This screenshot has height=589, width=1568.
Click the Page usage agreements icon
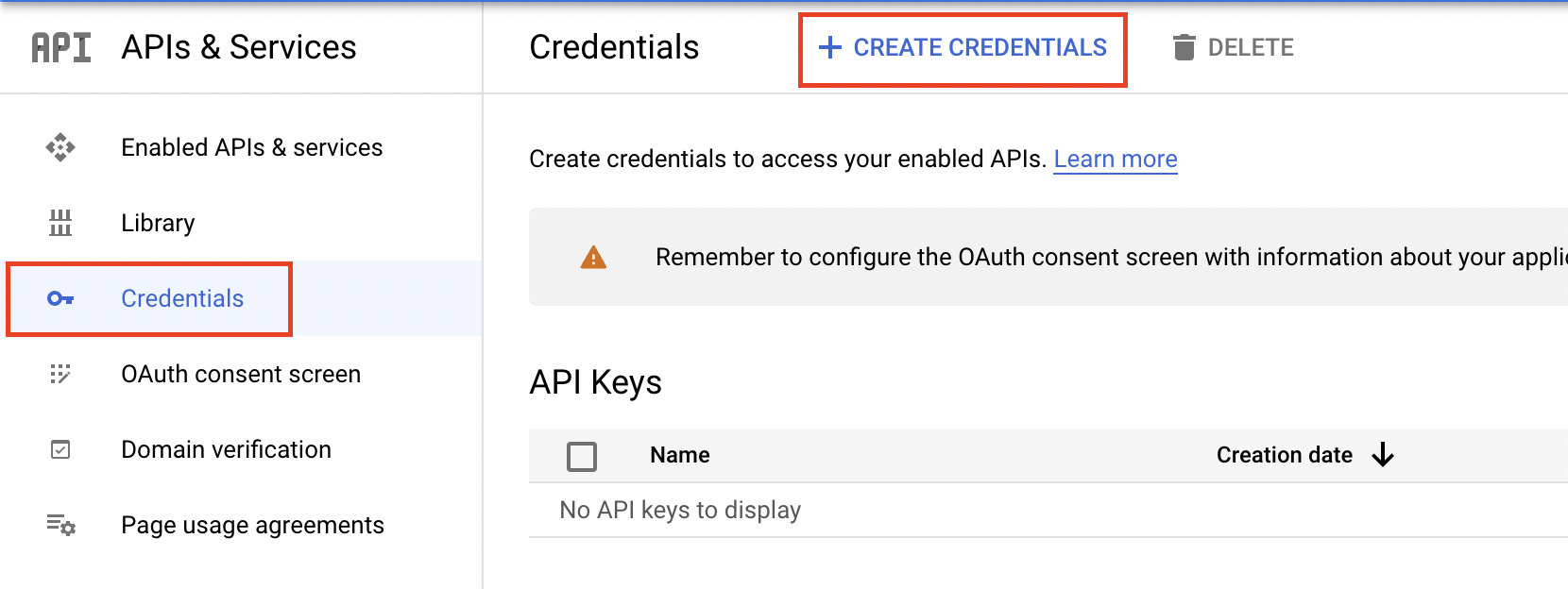pyautogui.click(x=61, y=526)
